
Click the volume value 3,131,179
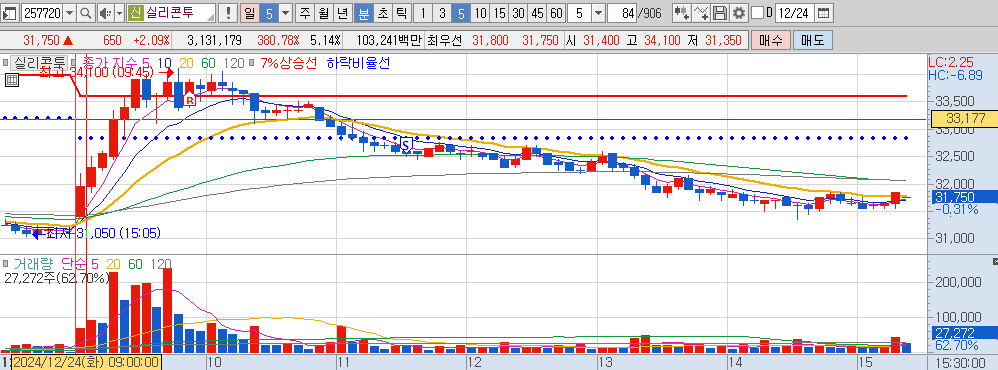click(214, 40)
